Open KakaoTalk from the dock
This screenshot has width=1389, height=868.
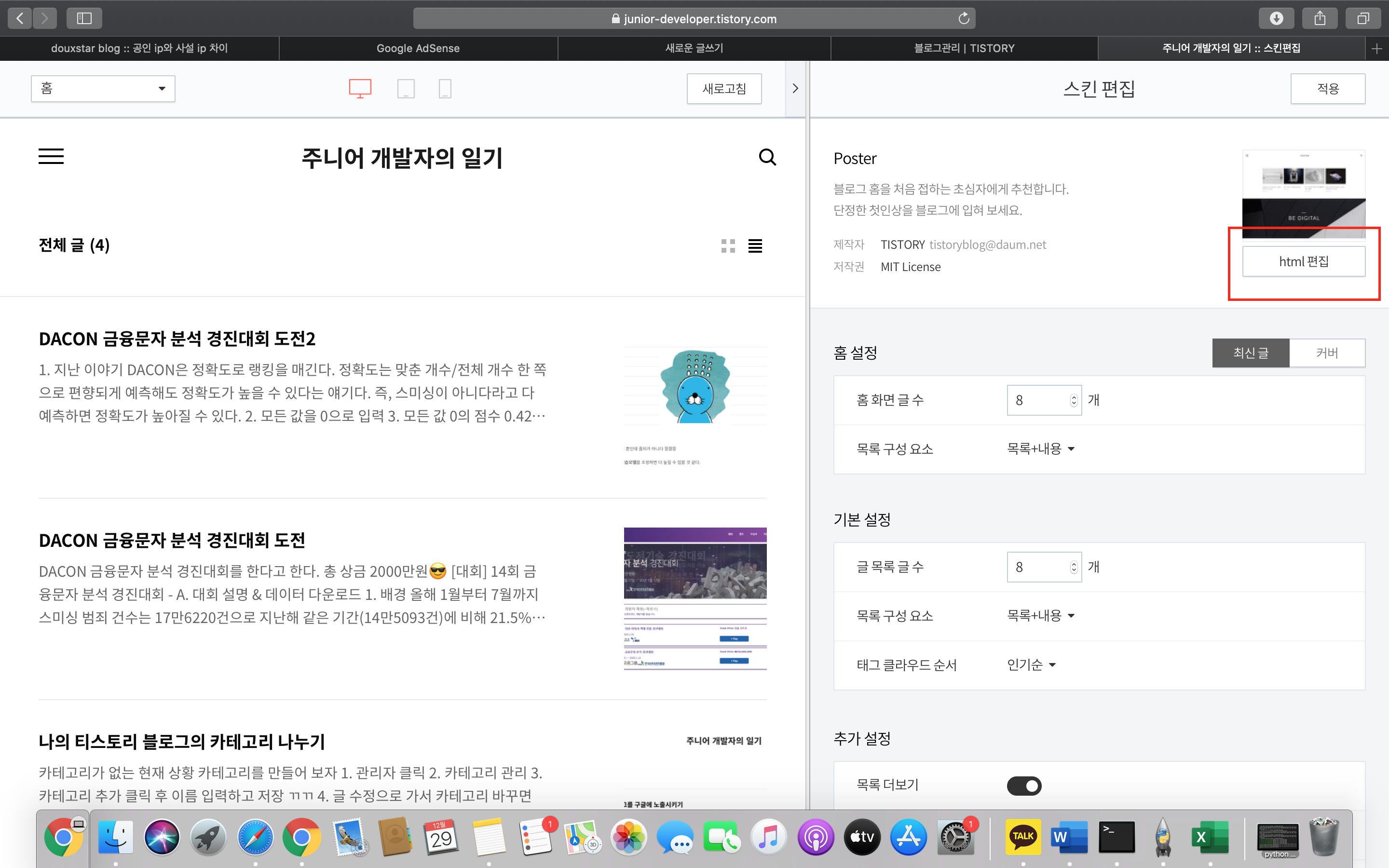tap(1023, 837)
